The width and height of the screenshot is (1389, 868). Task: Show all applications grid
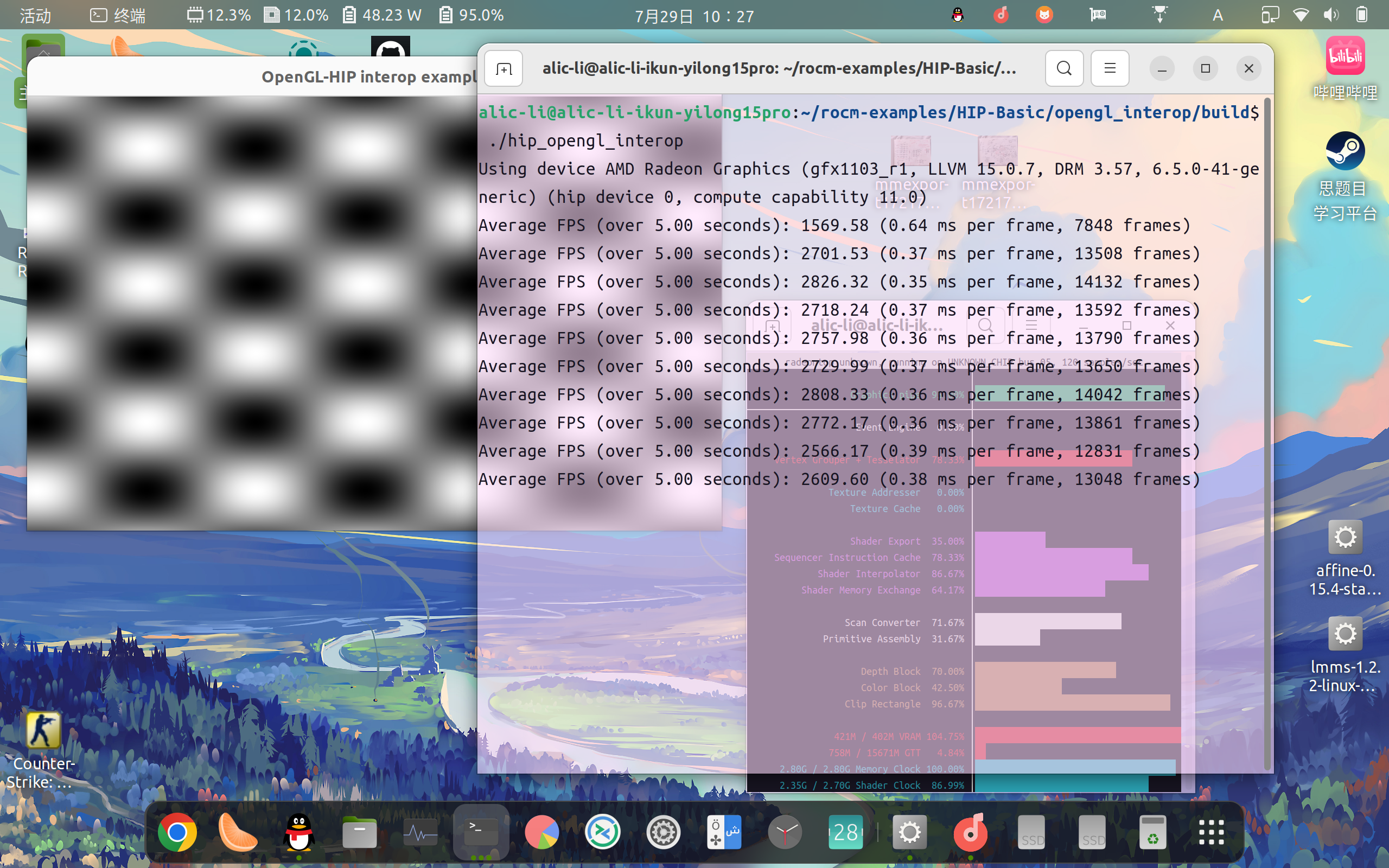[x=1211, y=832]
